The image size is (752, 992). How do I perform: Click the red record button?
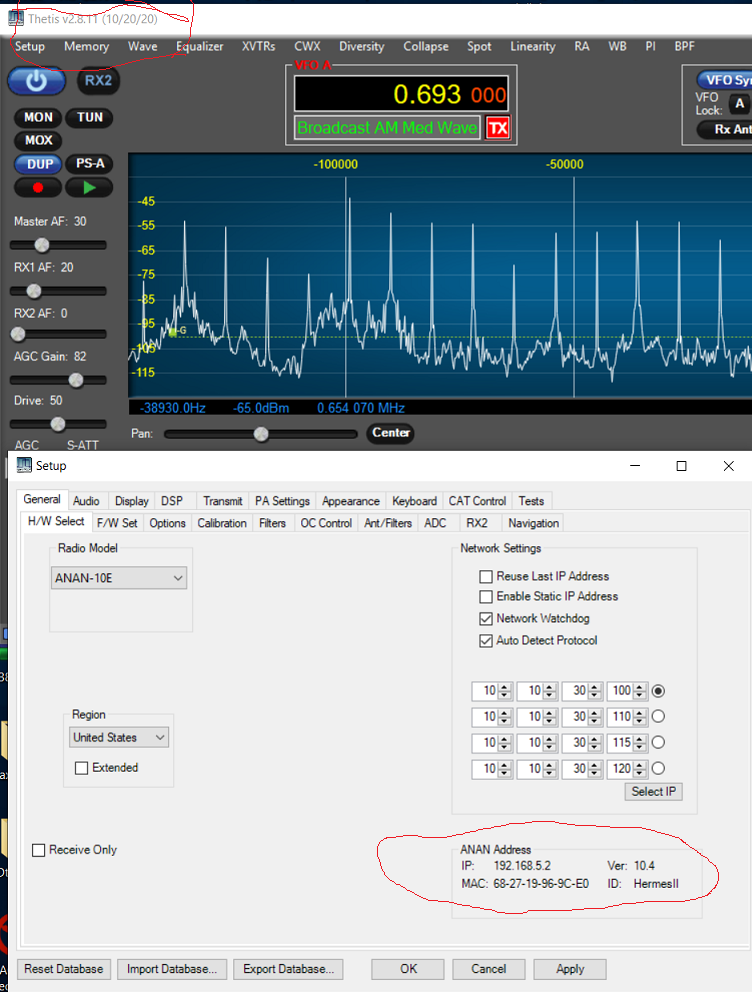38,187
